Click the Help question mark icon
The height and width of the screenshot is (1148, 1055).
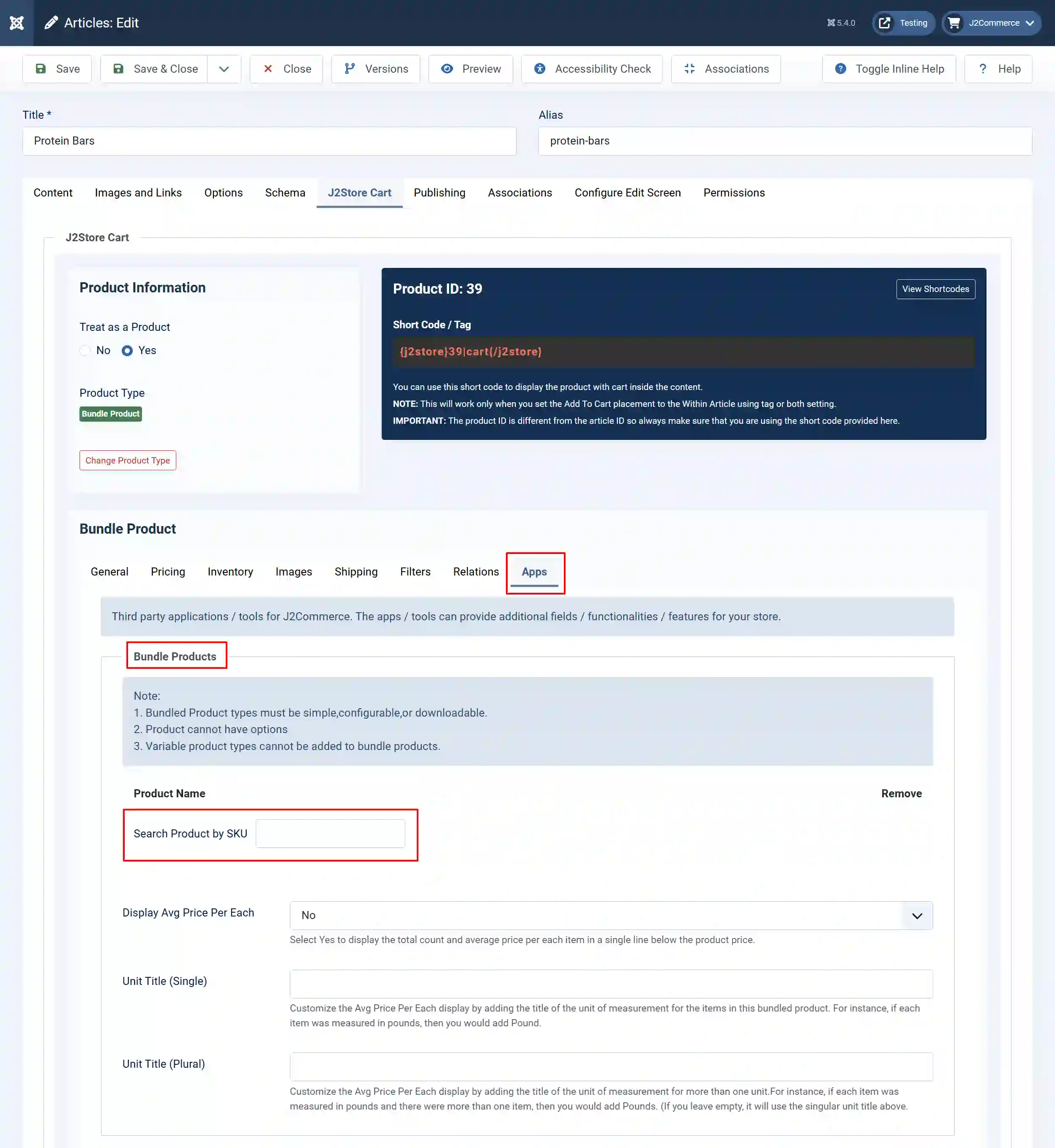(x=982, y=69)
